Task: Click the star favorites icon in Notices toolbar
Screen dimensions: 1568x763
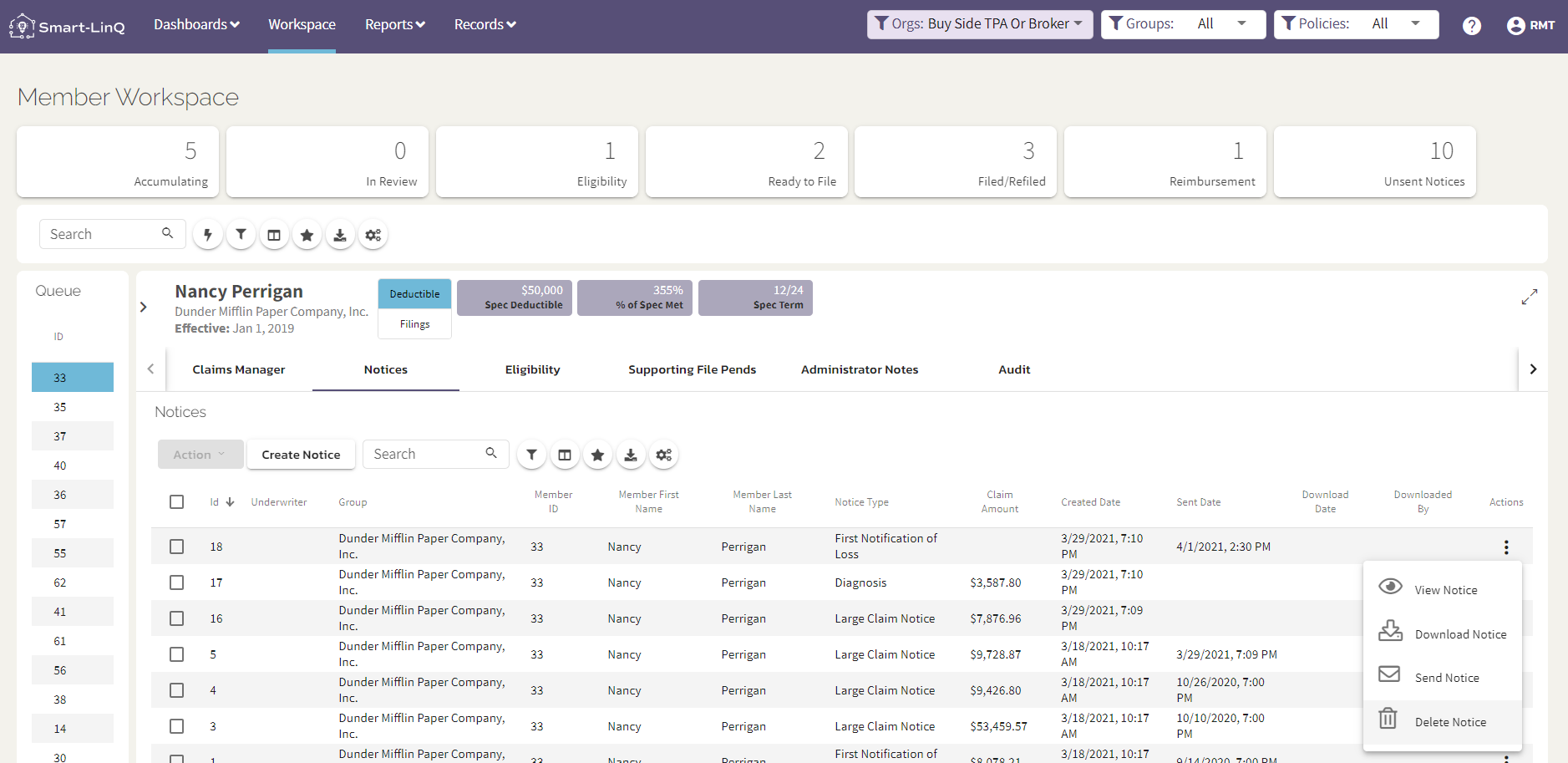Action: point(597,455)
